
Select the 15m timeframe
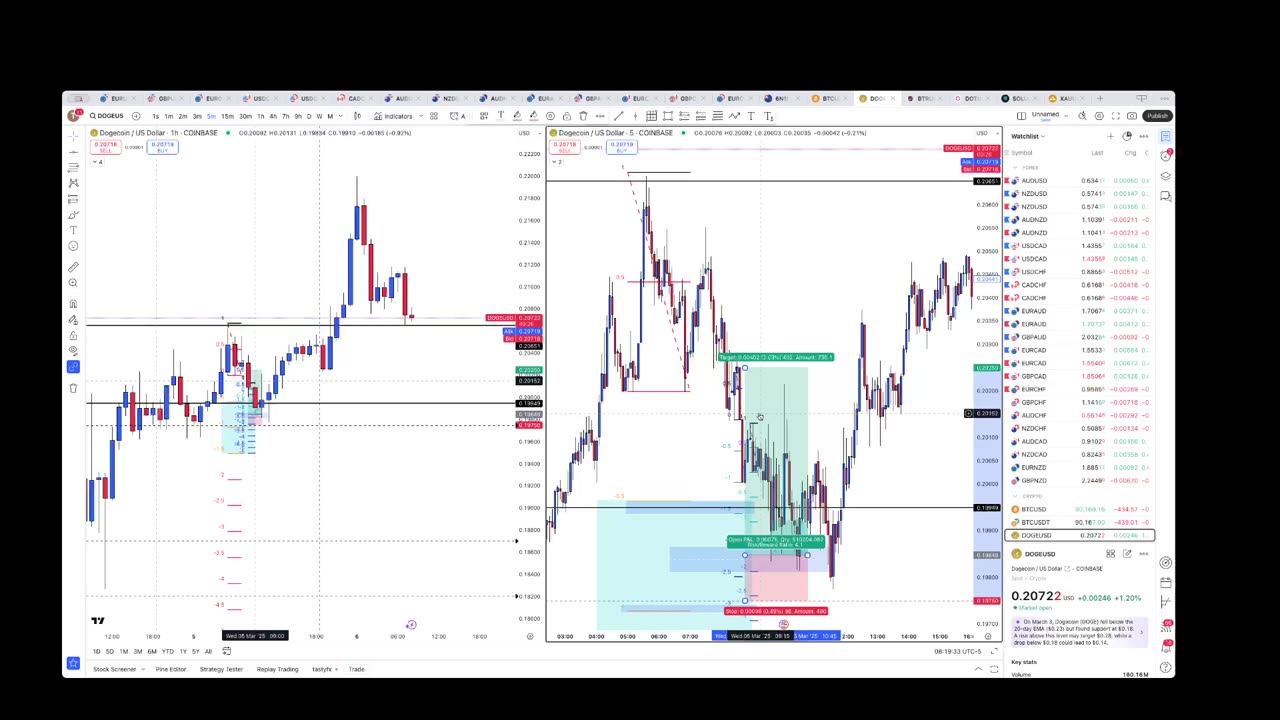(x=227, y=116)
